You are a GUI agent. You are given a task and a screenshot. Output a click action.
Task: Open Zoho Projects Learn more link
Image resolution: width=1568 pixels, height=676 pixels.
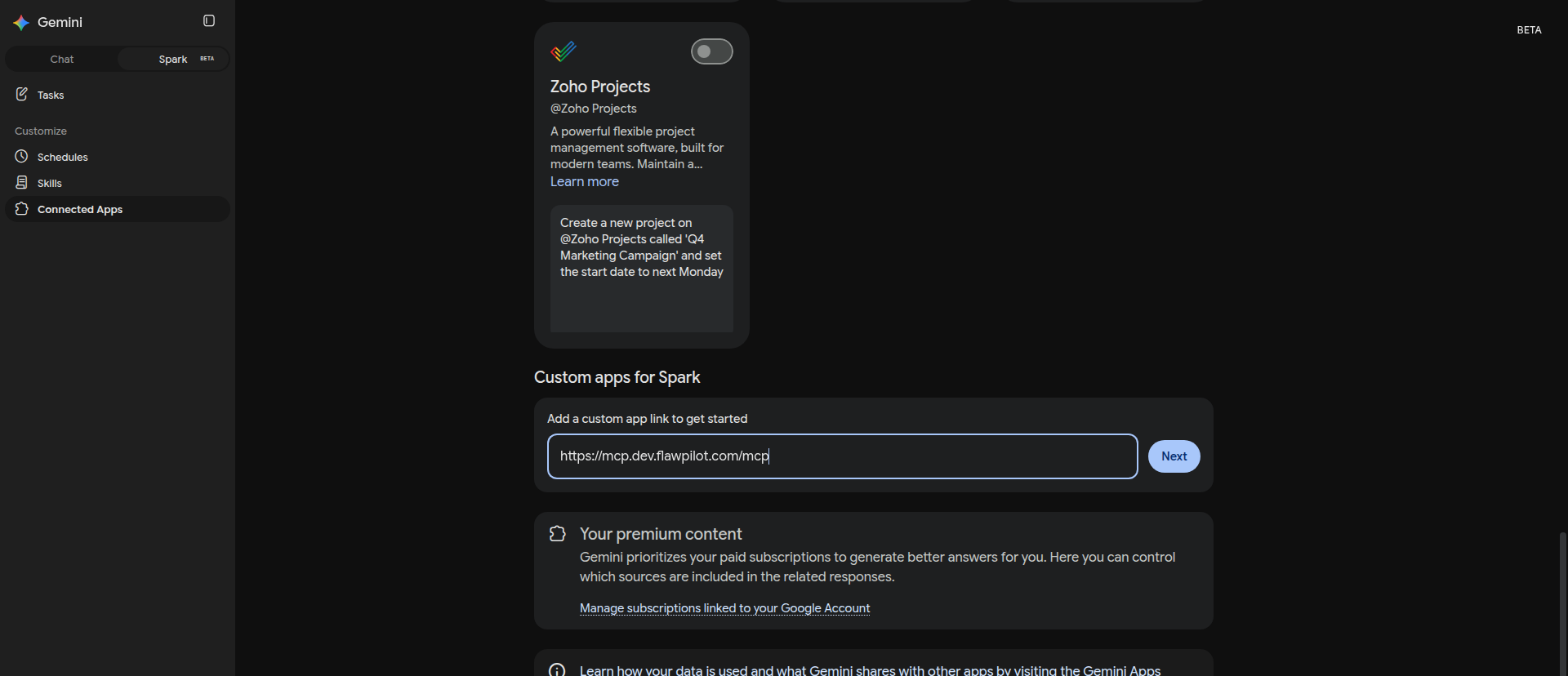pos(585,181)
